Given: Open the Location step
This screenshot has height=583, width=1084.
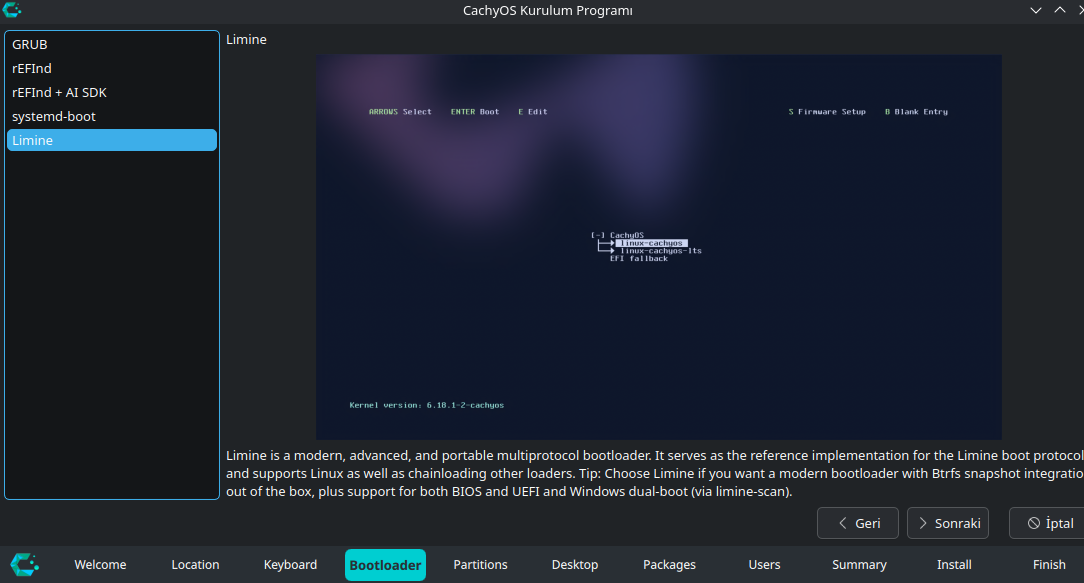Looking at the screenshot, I should tap(195, 564).
